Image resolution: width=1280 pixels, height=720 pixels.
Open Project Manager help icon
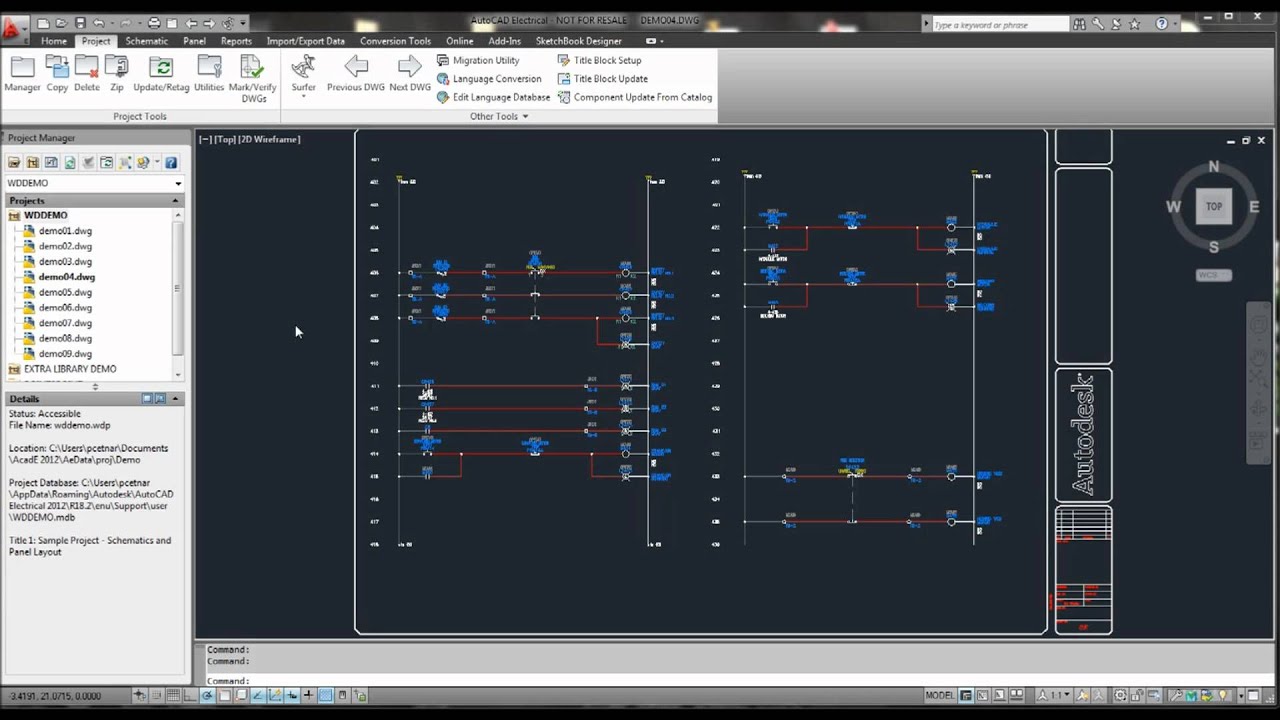[x=171, y=162]
